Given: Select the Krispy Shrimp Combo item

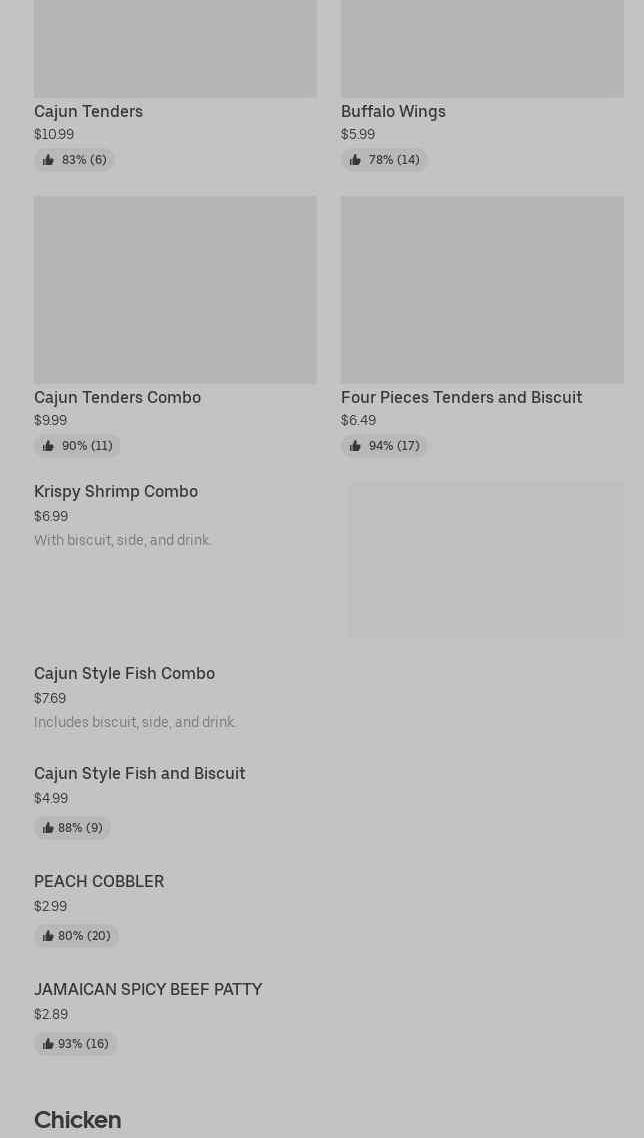Looking at the screenshot, I should coord(116,491).
